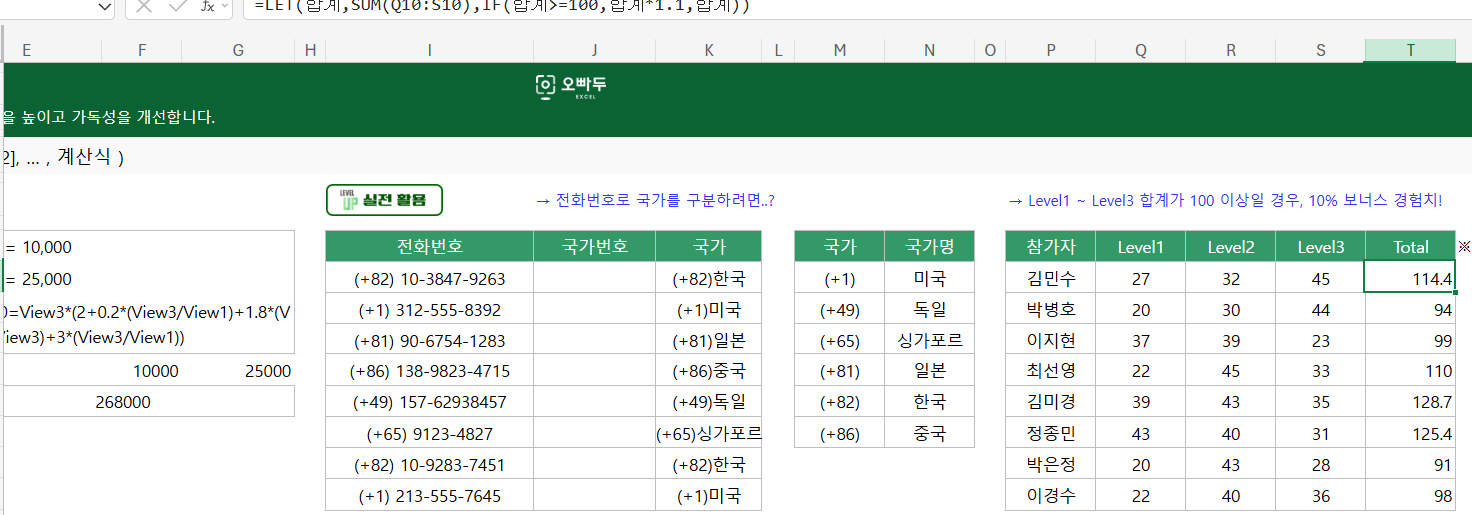Click the Level Up 실전 활용 badge
Viewport: 1472px width, 515px height.
[384, 200]
